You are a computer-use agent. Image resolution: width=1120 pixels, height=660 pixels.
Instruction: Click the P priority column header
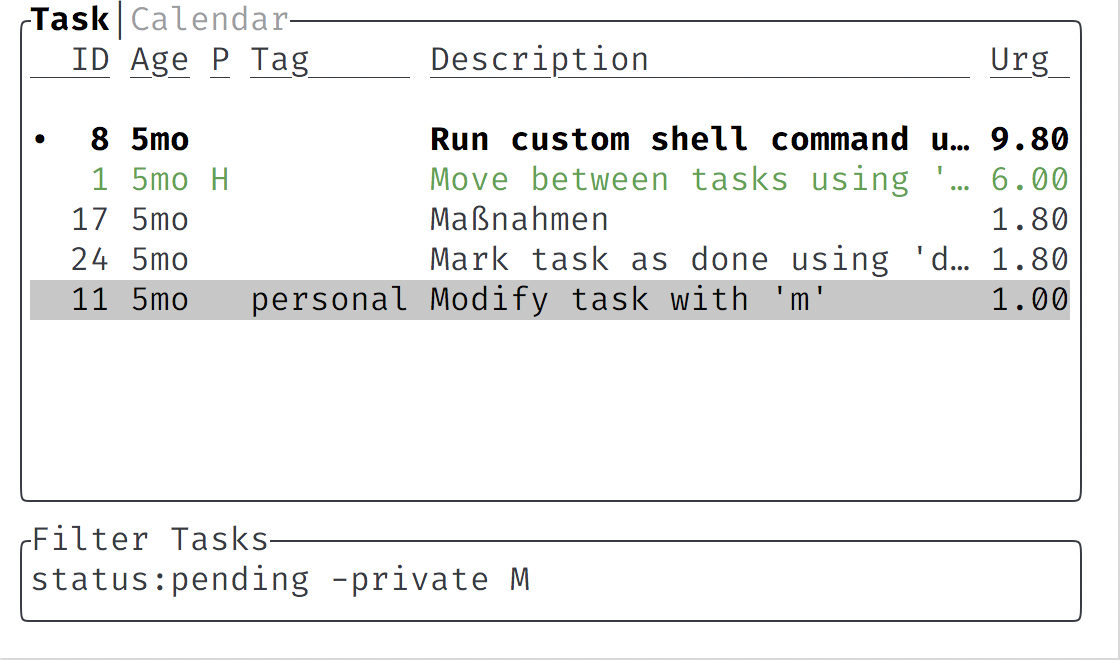(218, 59)
